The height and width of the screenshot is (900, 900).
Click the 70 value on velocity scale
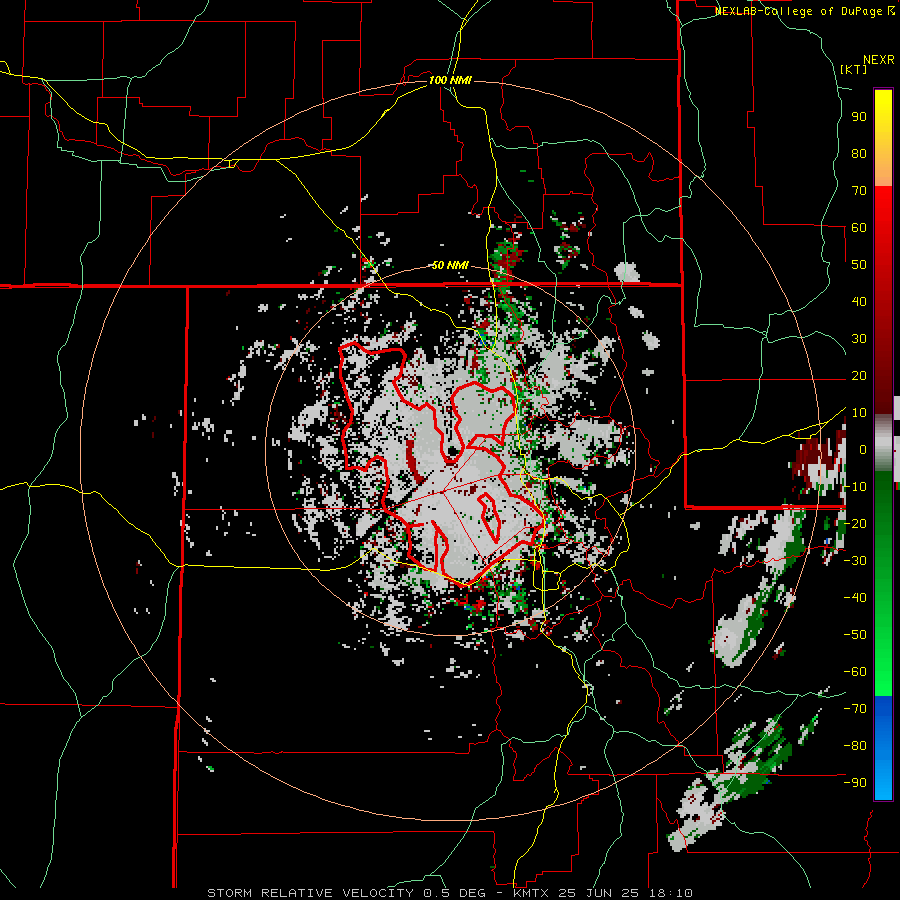click(859, 191)
